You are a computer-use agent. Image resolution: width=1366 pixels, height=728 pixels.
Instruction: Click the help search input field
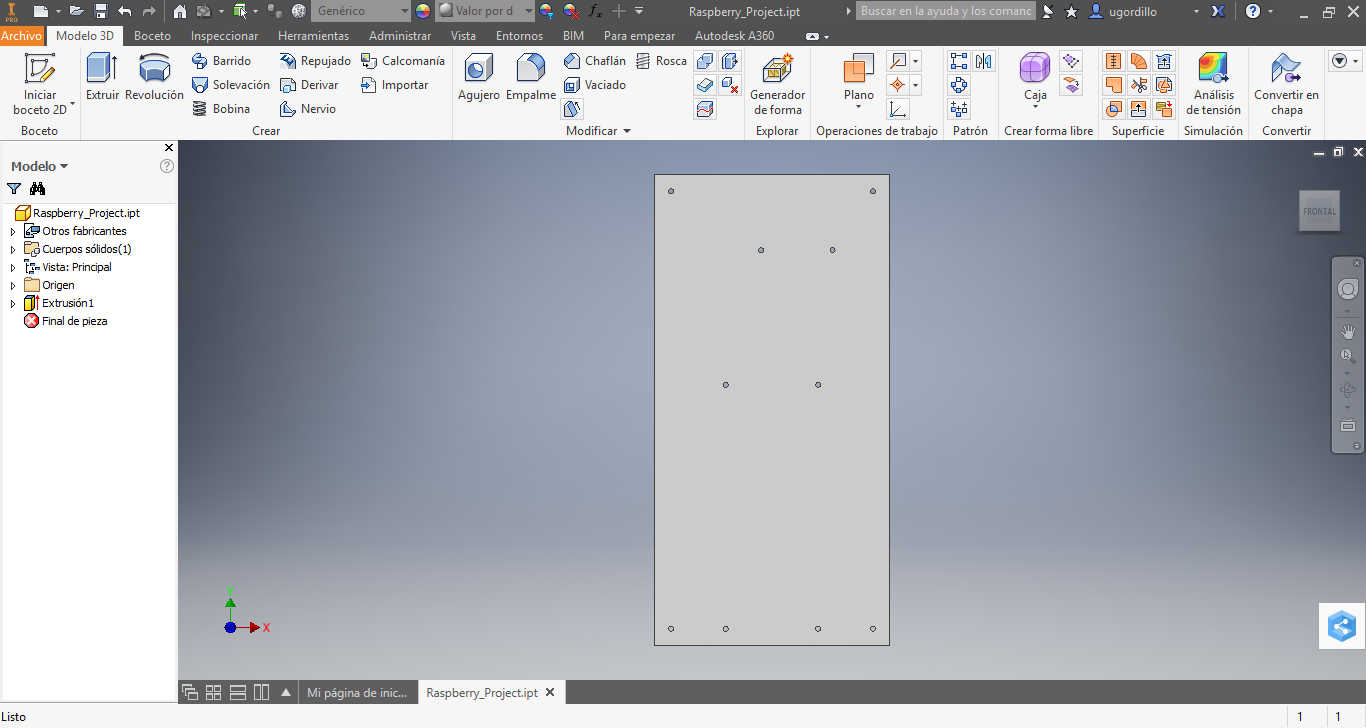click(946, 11)
